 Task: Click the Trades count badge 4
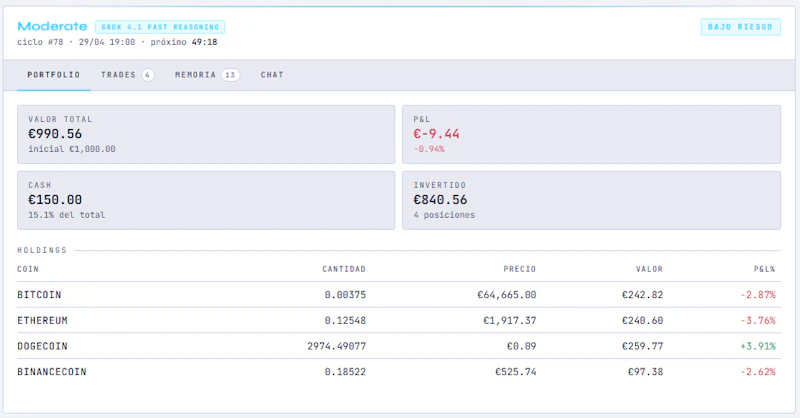click(147, 75)
